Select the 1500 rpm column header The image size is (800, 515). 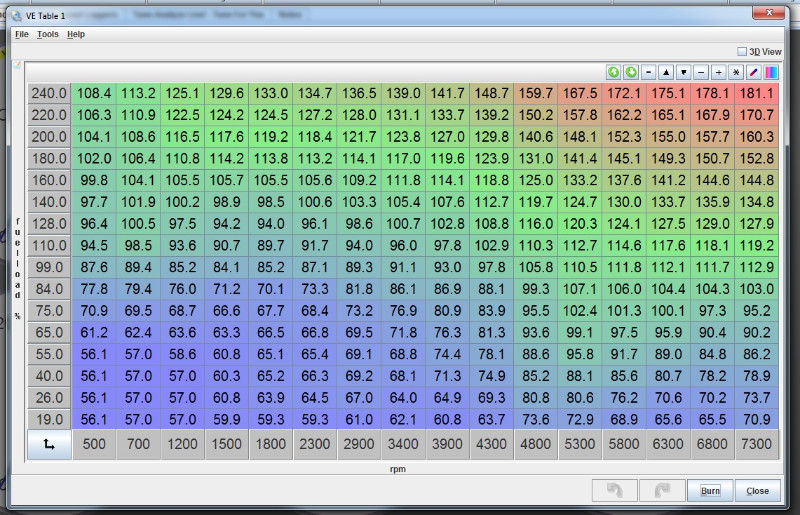(227, 444)
